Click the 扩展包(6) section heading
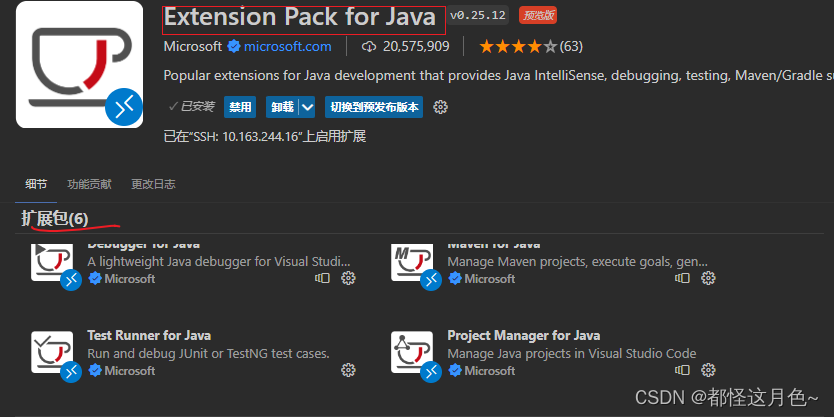 (x=55, y=219)
